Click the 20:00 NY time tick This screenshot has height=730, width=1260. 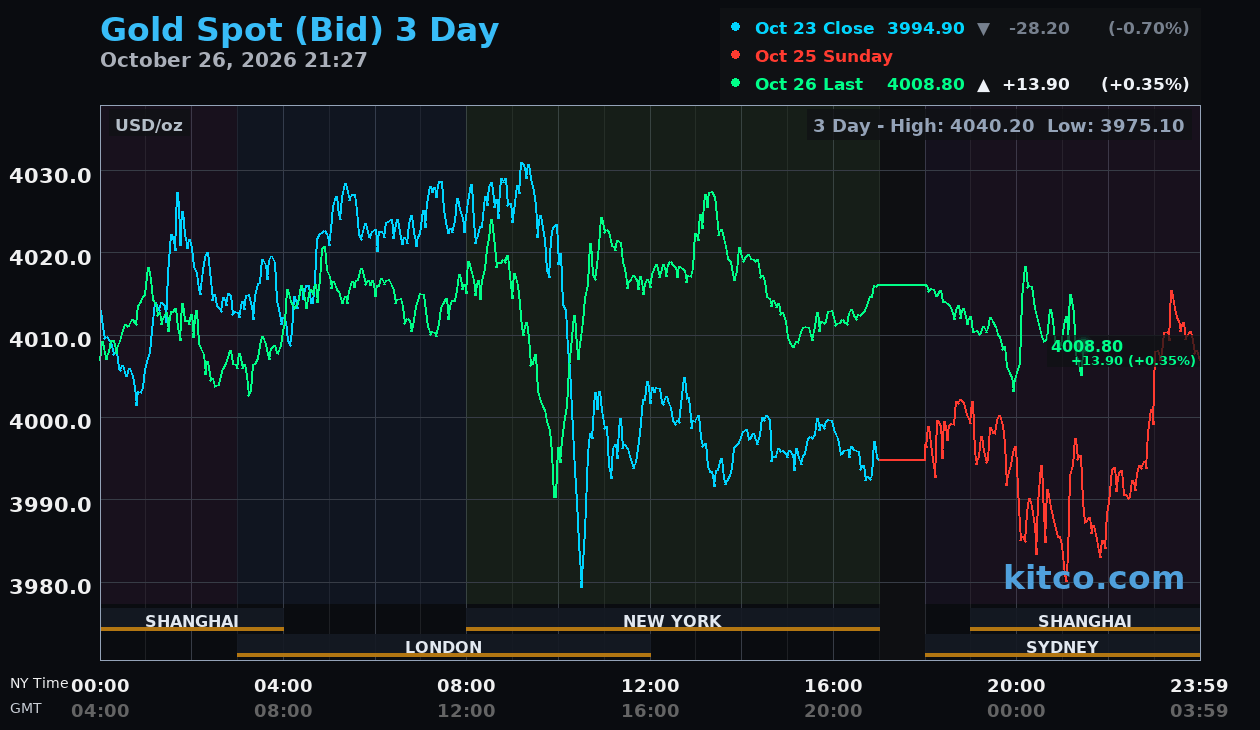1016,686
